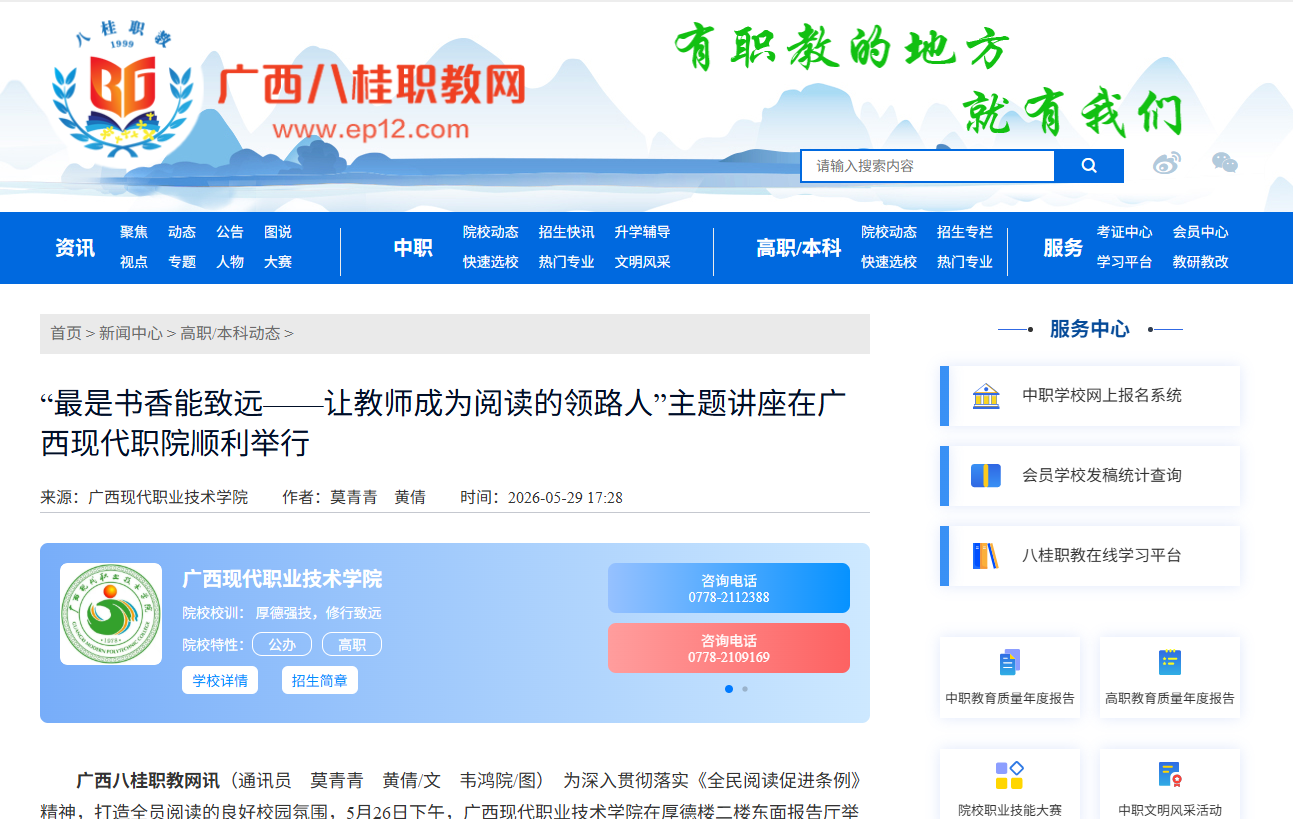Open 快速选校 under 高职/本科
This screenshot has width=1293, height=819.
pyautogui.click(x=889, y=262)
